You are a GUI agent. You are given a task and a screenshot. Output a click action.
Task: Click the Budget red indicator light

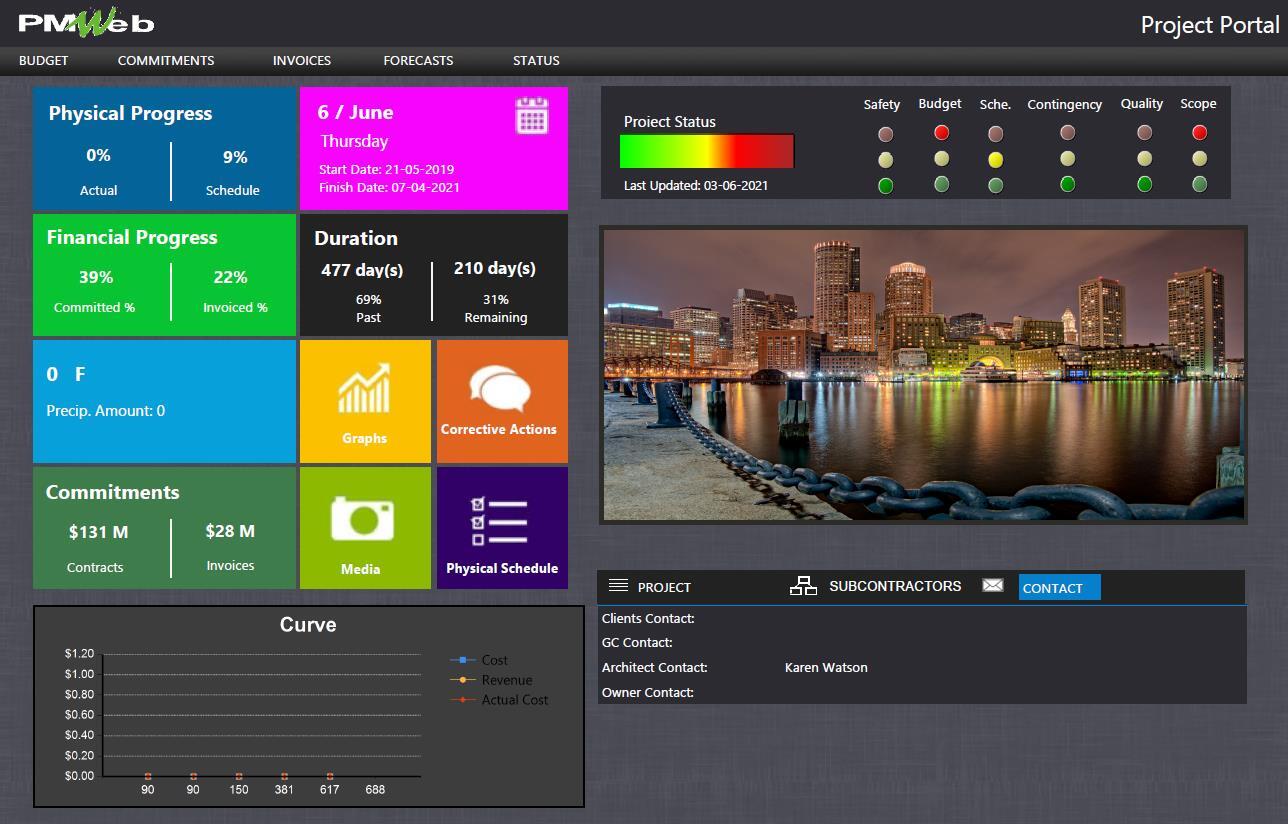[x=941, y=132]
